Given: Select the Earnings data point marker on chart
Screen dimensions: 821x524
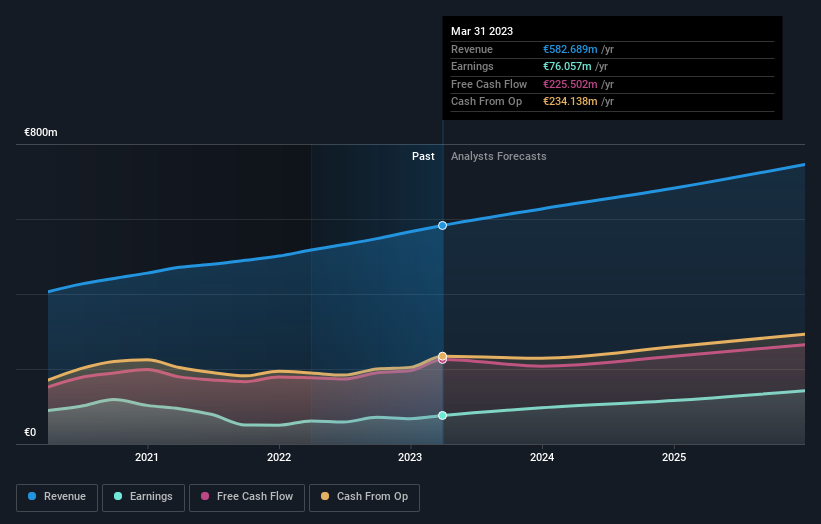Looking at the screenshot, I should click(442, 416).
